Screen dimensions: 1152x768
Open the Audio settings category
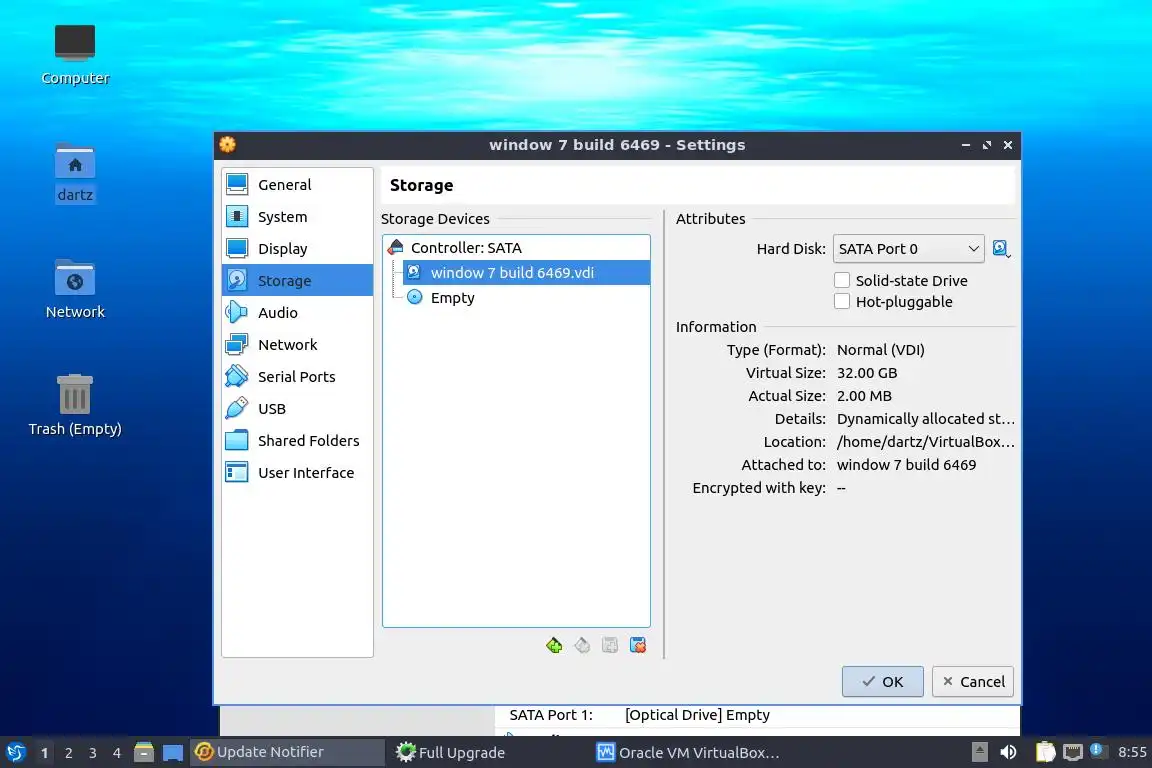(298, 312)
